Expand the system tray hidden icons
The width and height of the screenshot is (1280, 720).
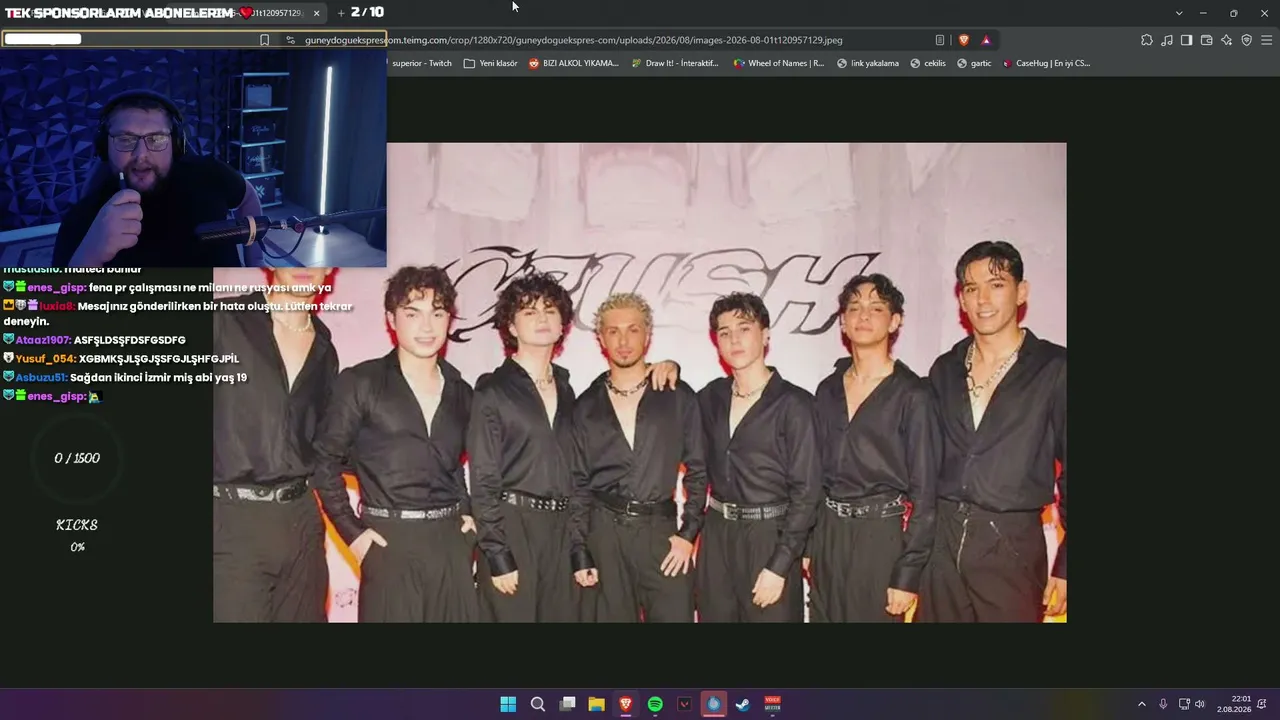click(x=1142, y=704)
